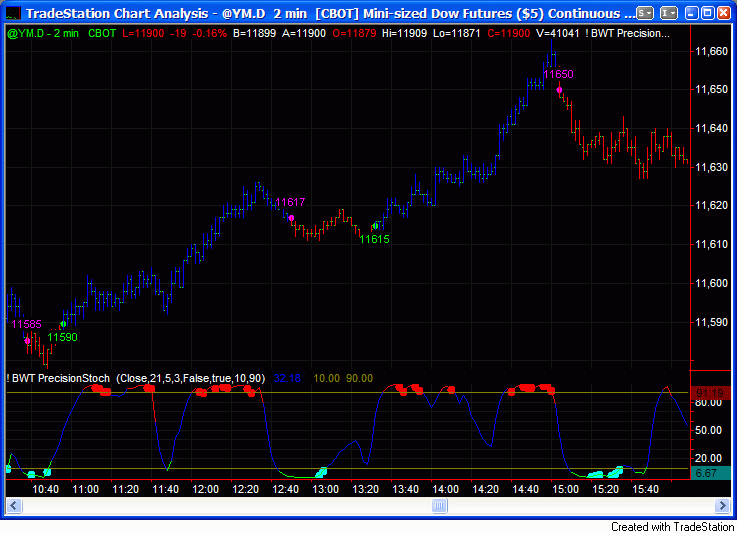Click the 'Lo=11871' low value
The height and width of the screenshot is (533, 737).
point(457,33)
